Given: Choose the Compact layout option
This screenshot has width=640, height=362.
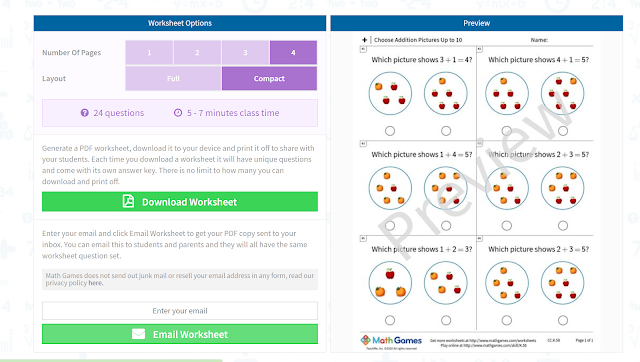Looking at the screenshot, I should 269,78.
